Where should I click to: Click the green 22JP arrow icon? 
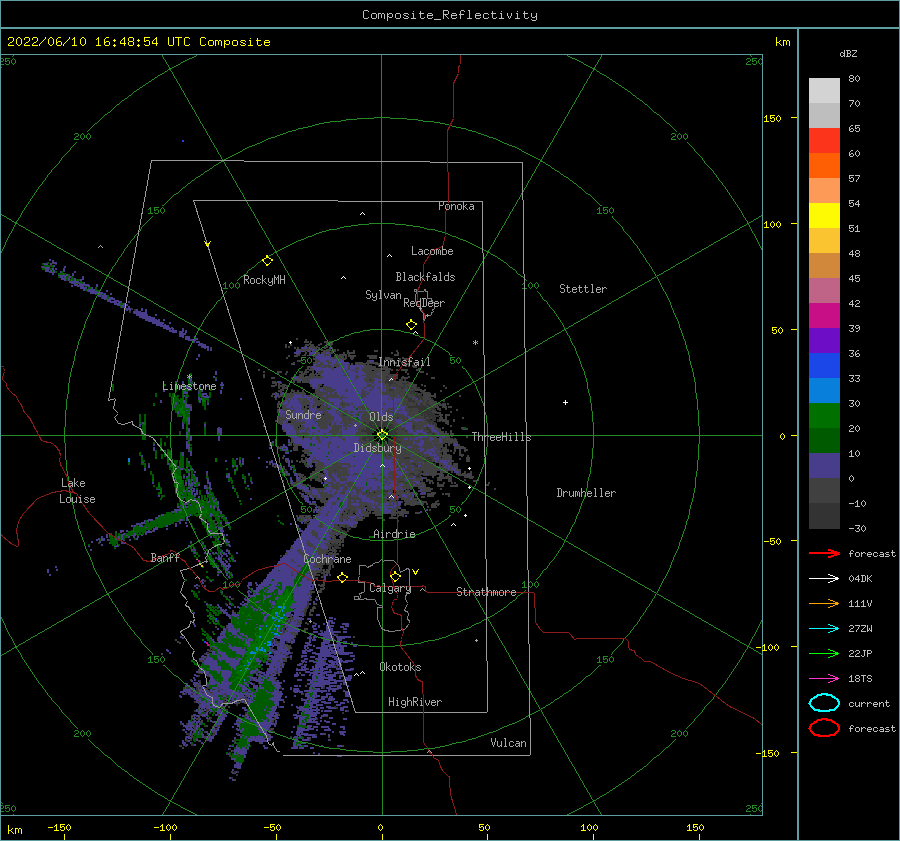[x=824, y=653]
